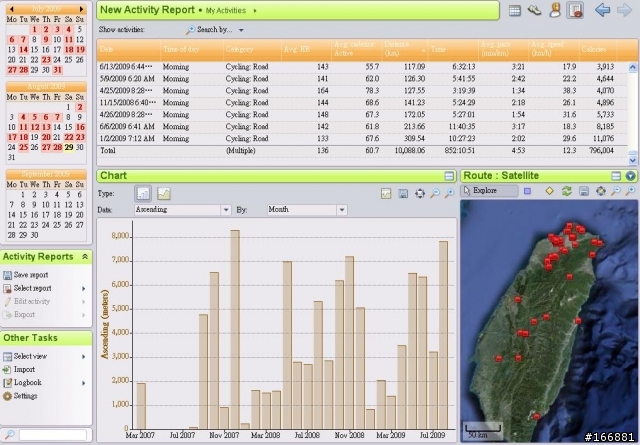Sort by the Date column header

click(129, 49)
